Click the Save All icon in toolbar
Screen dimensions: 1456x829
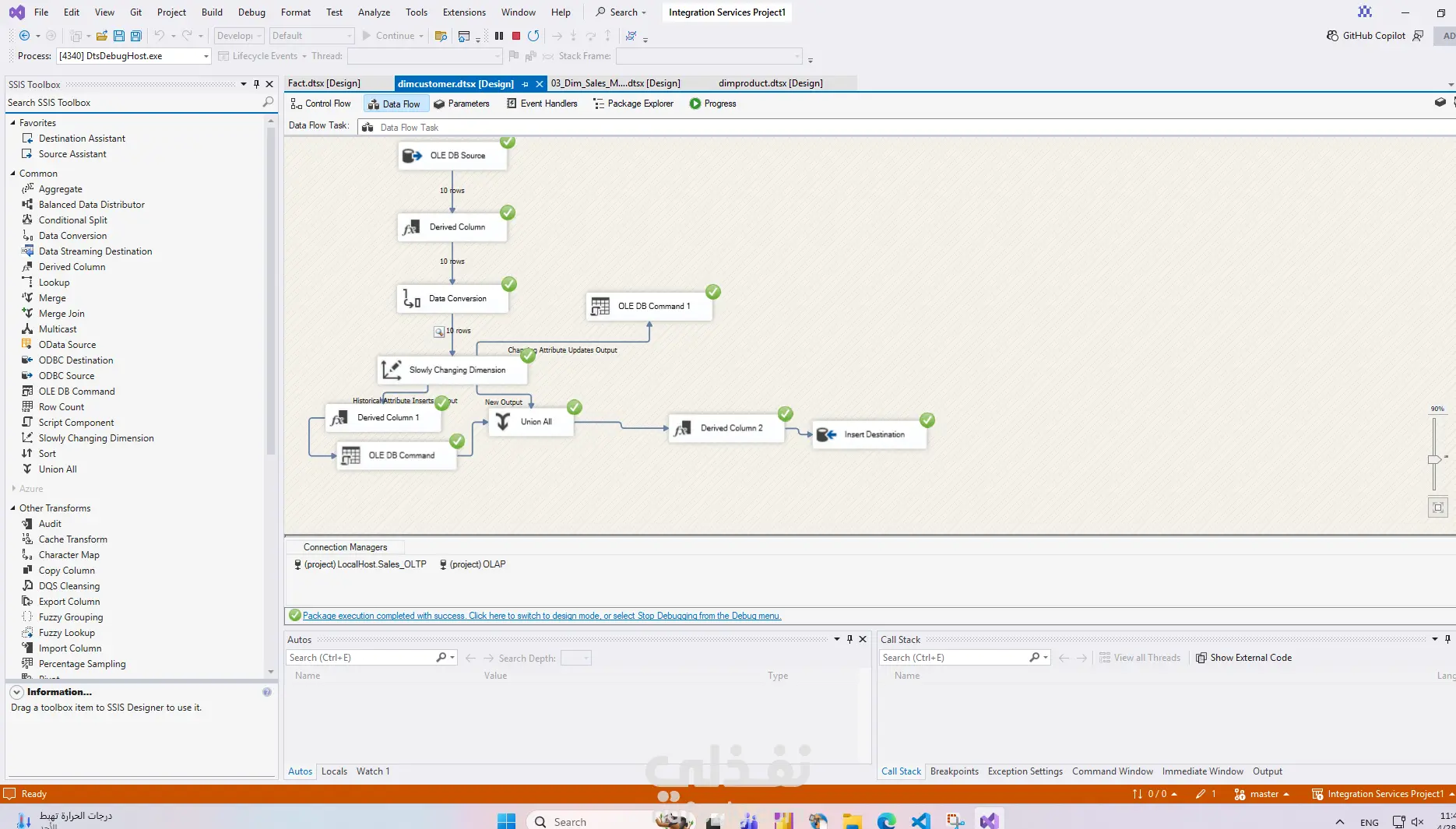[136, 36]
